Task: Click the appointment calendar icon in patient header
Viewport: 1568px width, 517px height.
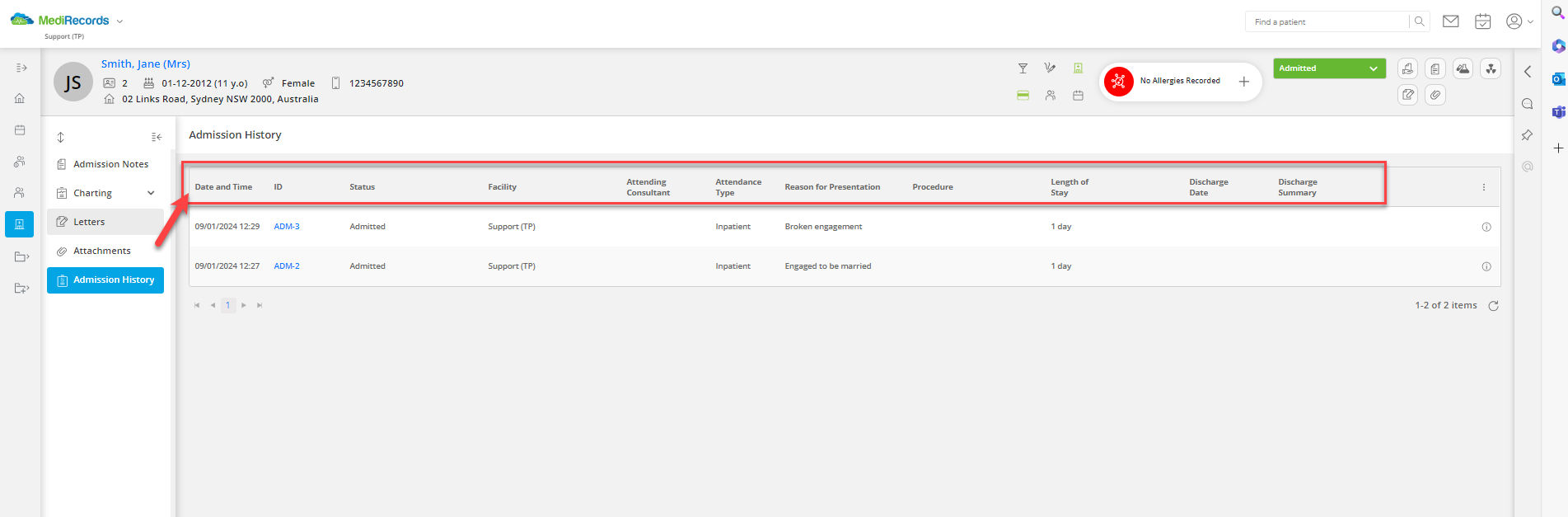Action: point(1078,96)
